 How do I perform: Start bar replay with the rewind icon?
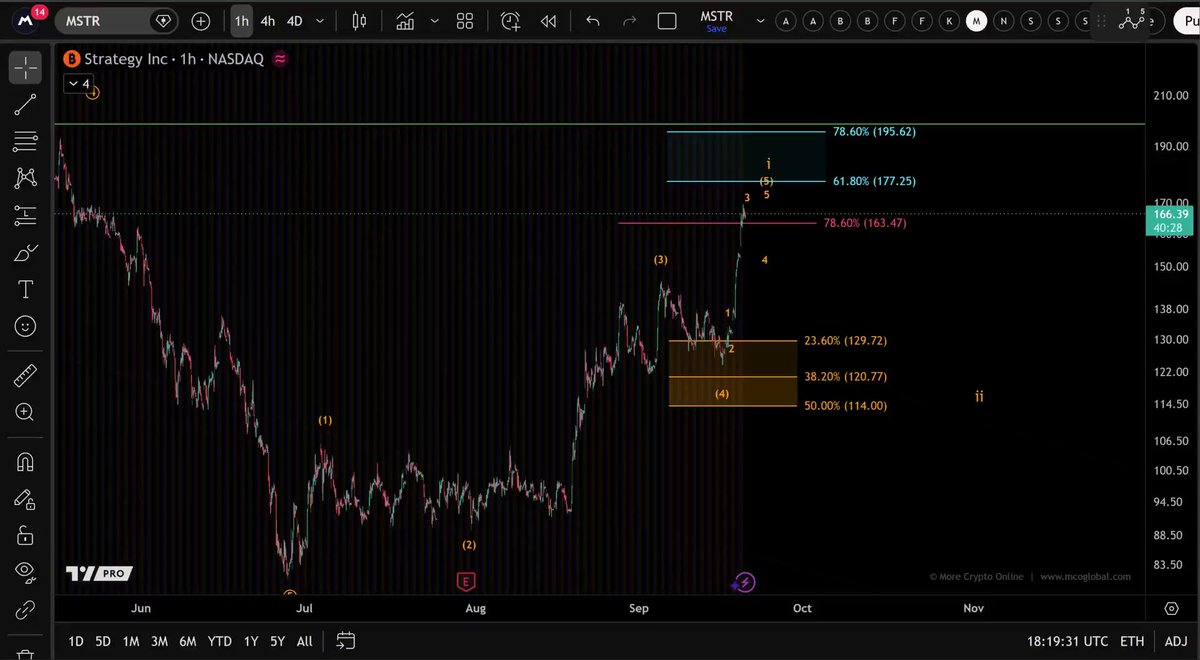548,20
